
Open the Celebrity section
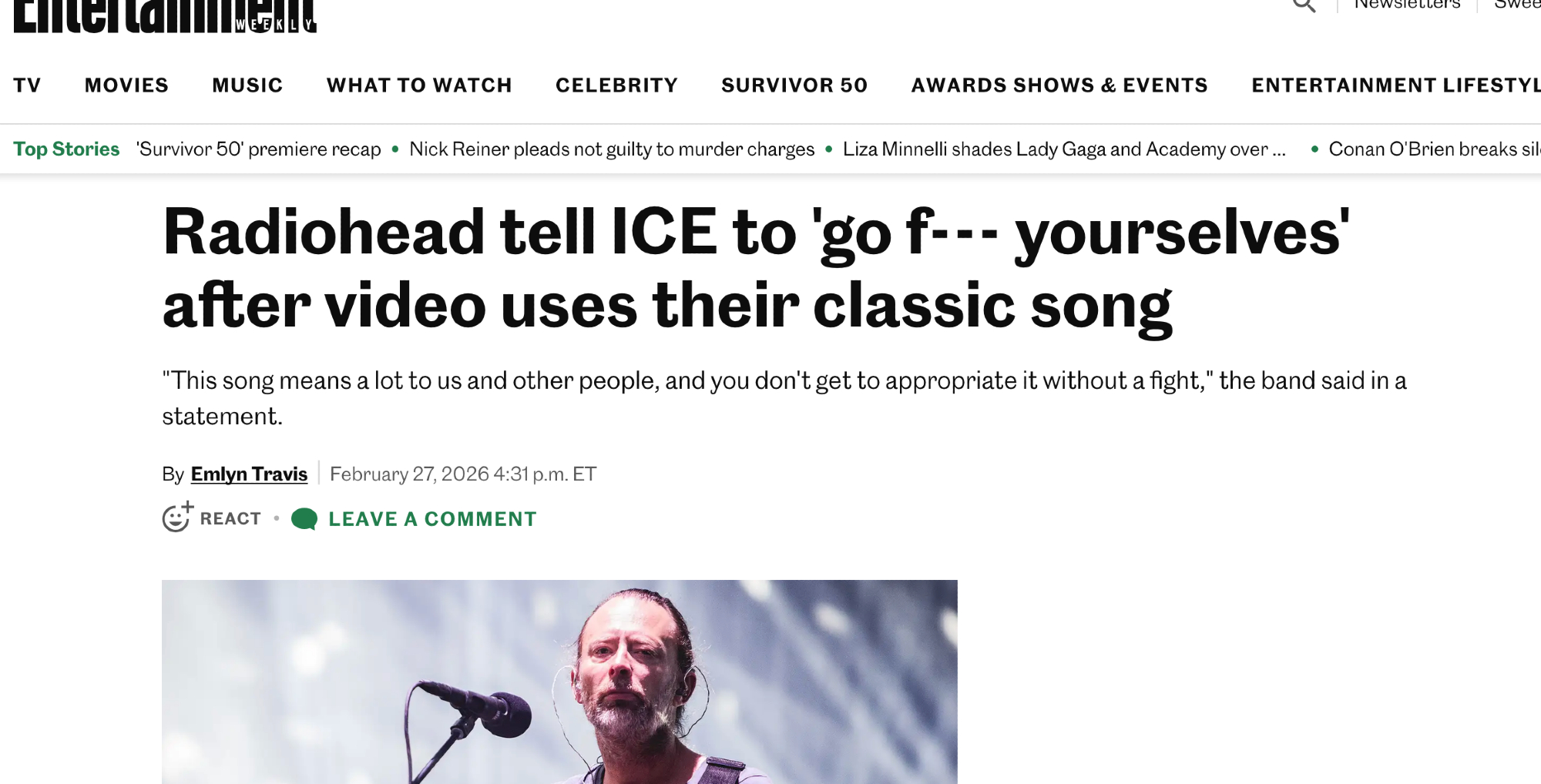pyautogui.click(x=616, y=85)
